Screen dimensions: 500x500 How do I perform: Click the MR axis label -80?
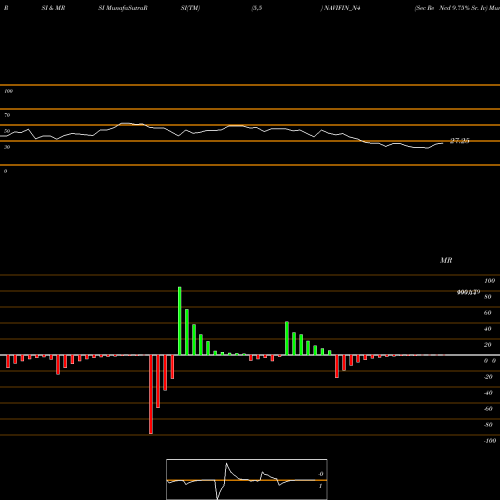pyautogui.click(x=488, y=425)
